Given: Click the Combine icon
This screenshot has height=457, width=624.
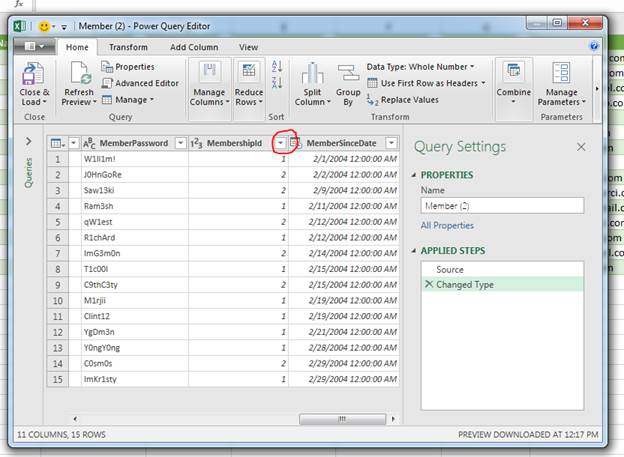Looking at the screenshot, I should pyautogui.click(x=513, y=71).
